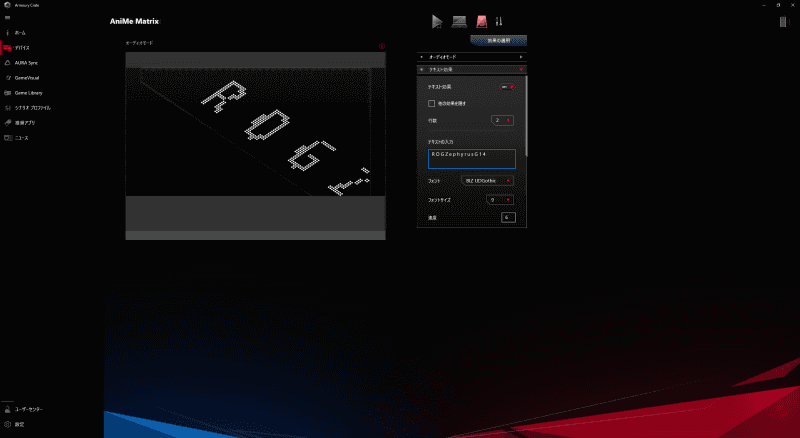
Task: Click the テキストの入力 label
Action: (440, 142)
